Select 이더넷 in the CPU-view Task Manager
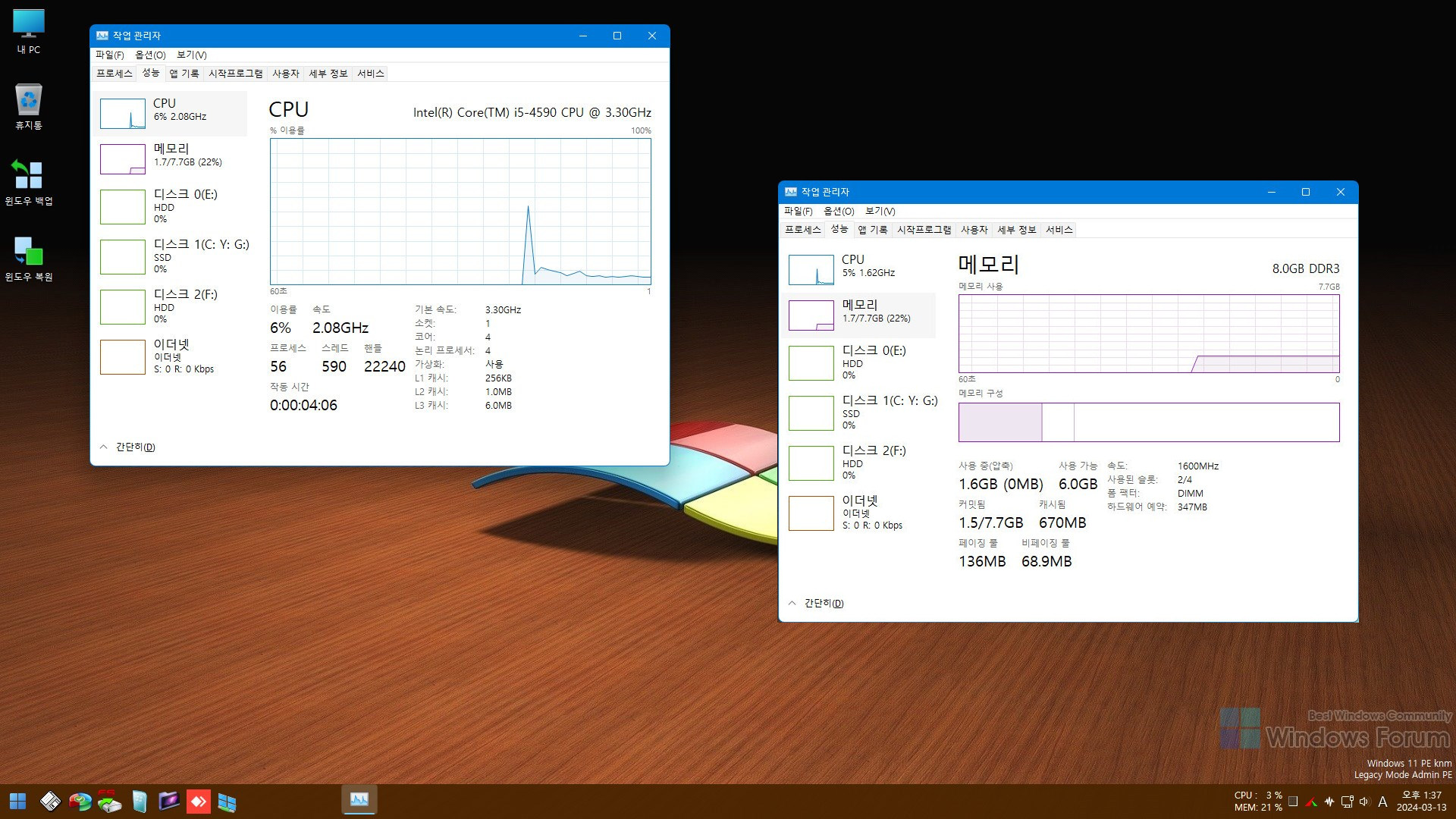The width and height of the screenshot is (1456, 819). point(172,356)
